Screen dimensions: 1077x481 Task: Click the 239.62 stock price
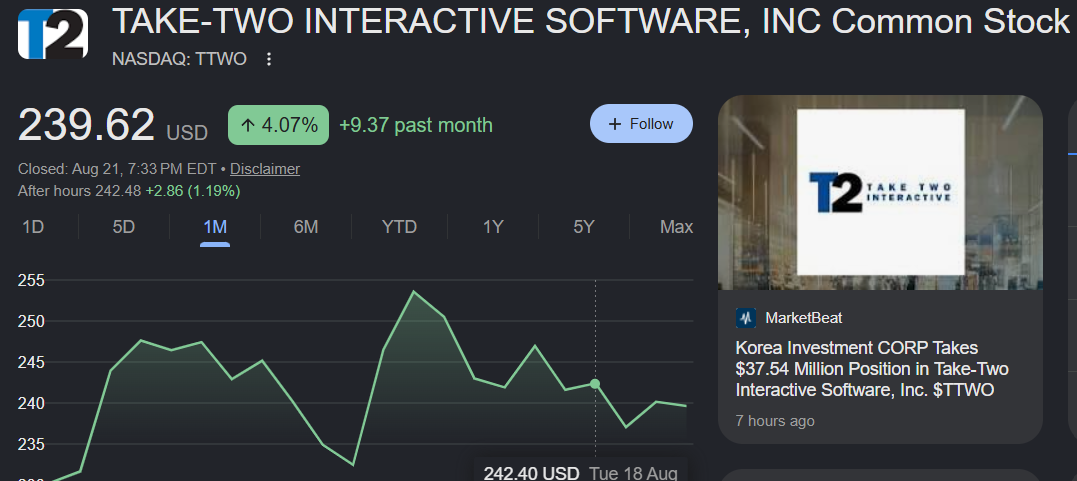tap(86, 125)
